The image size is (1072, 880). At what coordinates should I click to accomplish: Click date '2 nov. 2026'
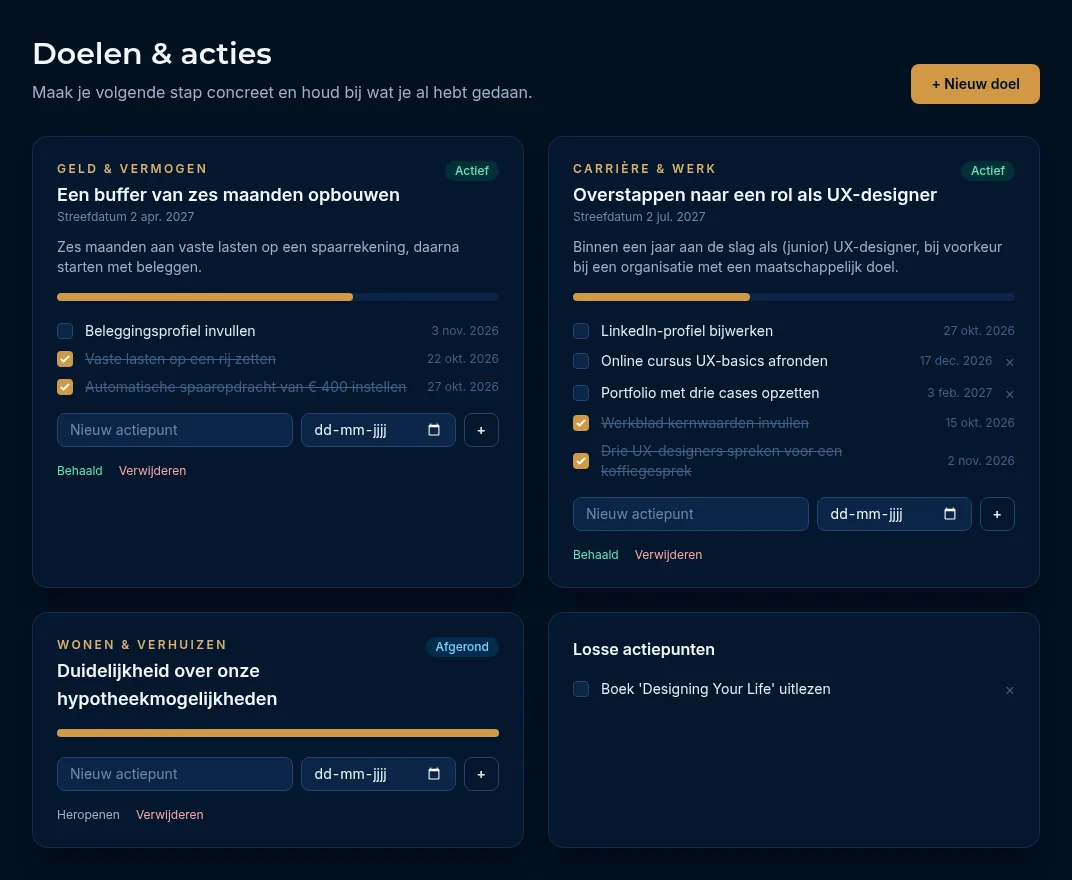[981, 461]
